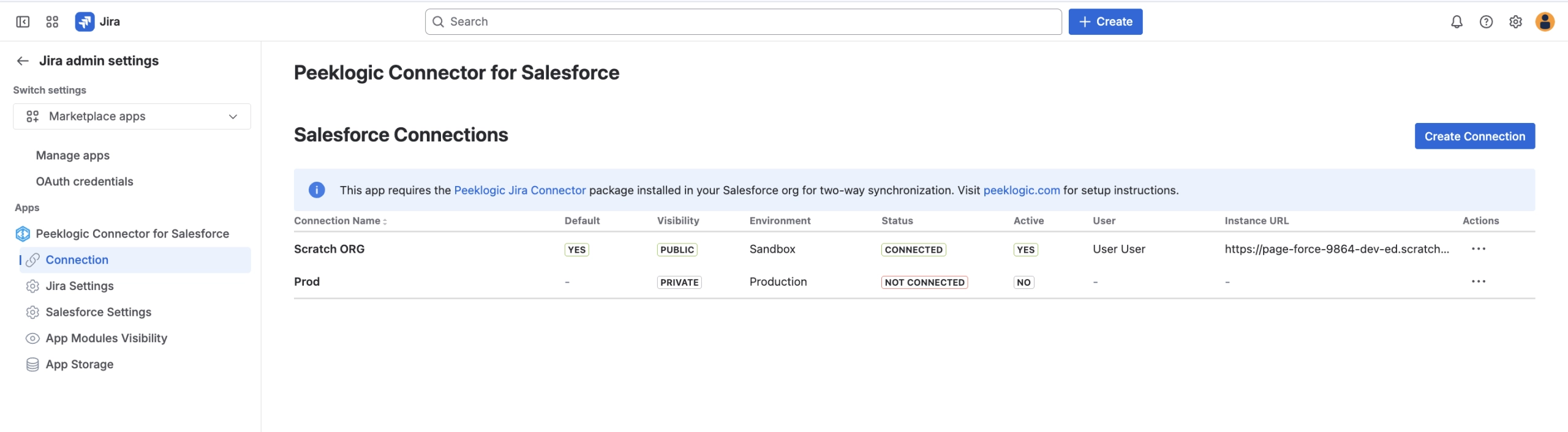
Task: Click YES badge in Default column
Action: [577, 250]
